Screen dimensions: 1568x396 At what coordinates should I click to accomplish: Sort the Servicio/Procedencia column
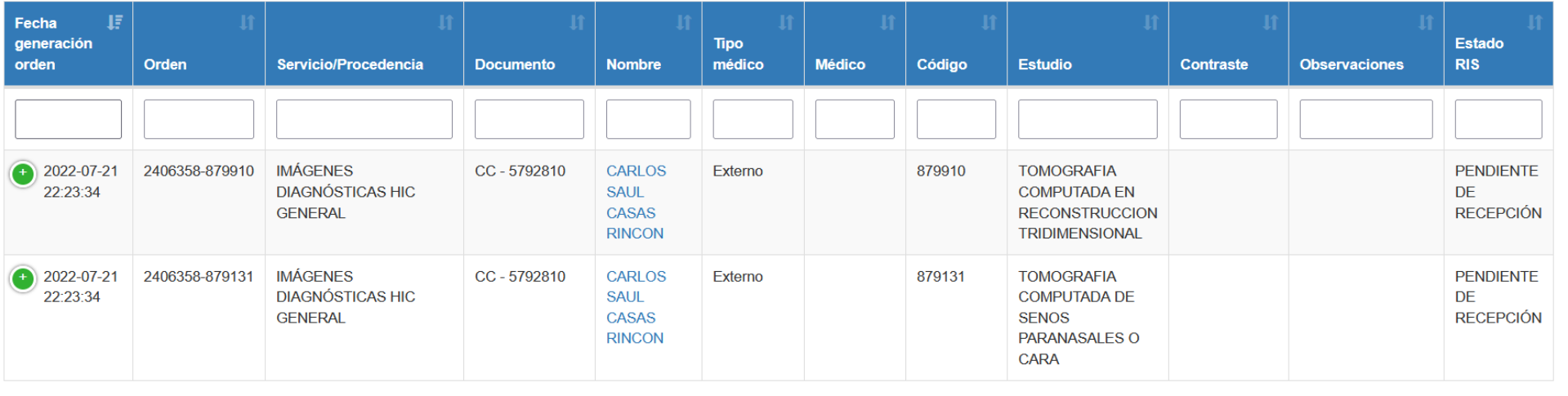[445, 23]
